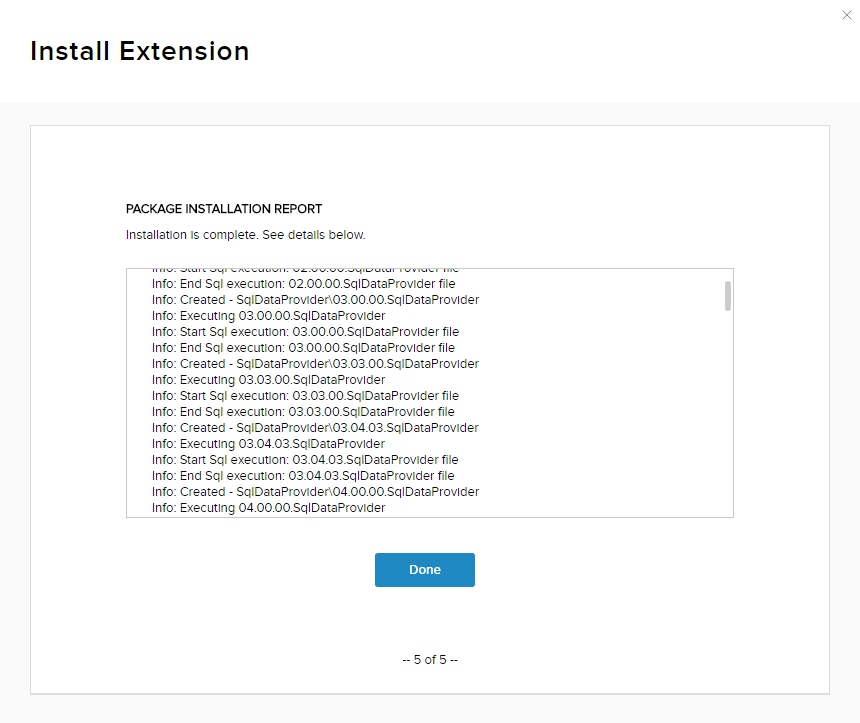
Task: Click the 'End Sql execution: 03.03.00' log line
Action: (303, 412)
